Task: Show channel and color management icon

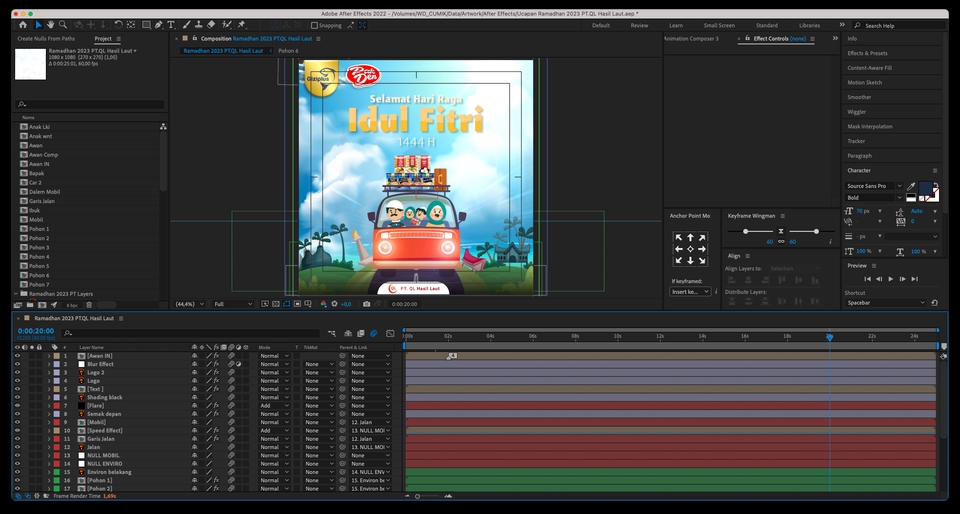Action: 323,304
